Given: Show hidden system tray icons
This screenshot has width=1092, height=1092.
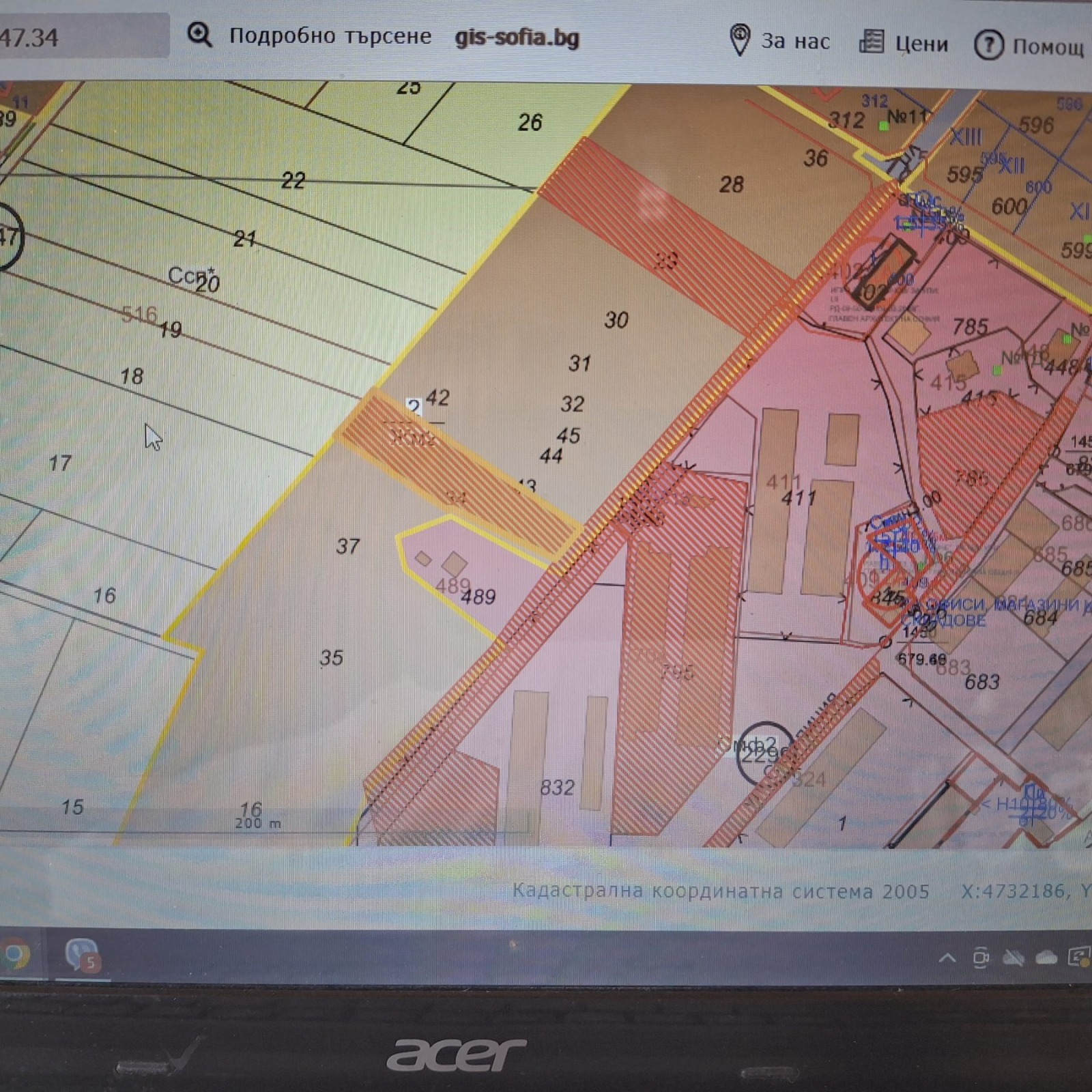Looking at the screenshot, I should coord(947,958).
